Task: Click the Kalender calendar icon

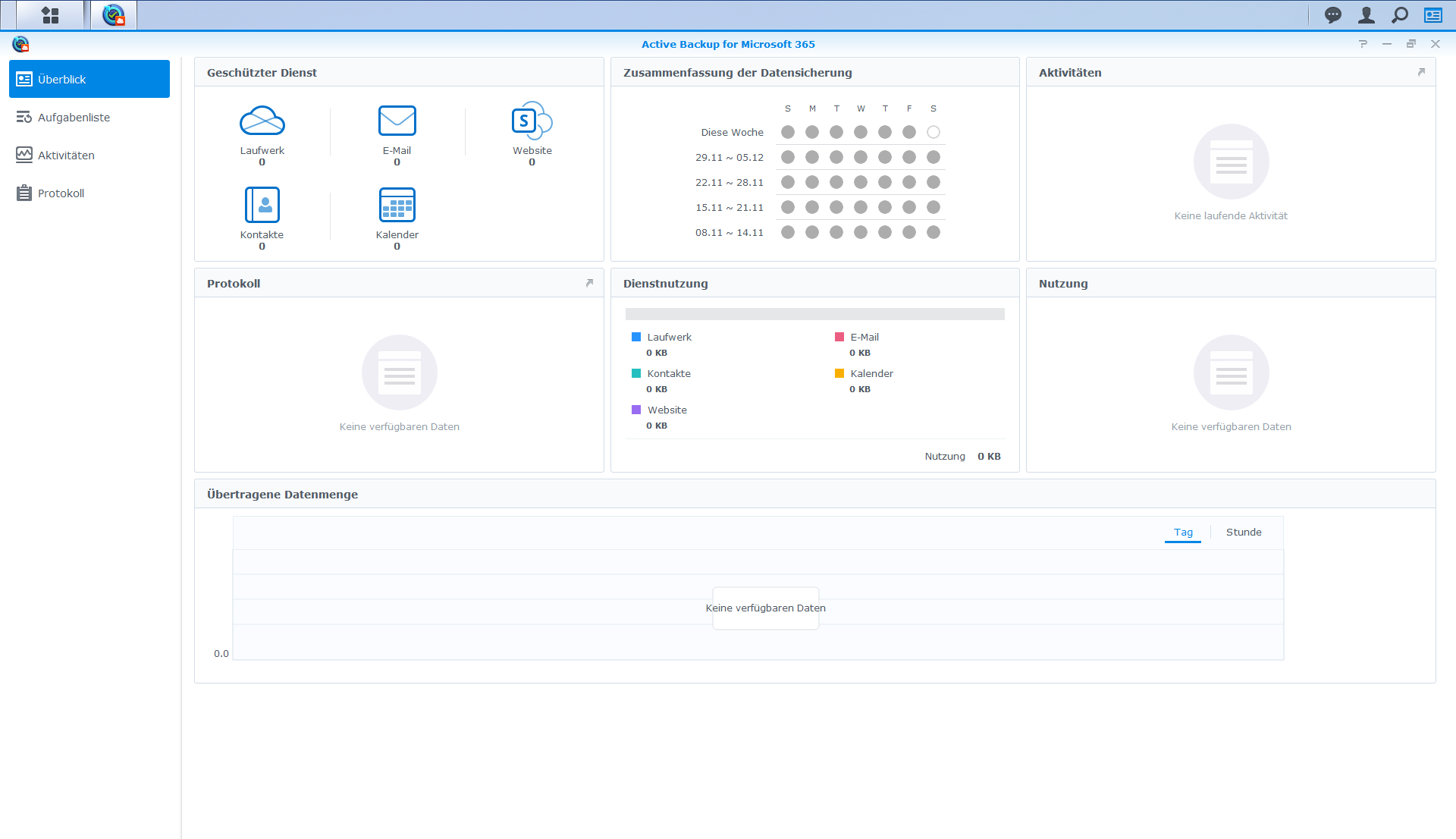Action: click(x=397, y=205)
